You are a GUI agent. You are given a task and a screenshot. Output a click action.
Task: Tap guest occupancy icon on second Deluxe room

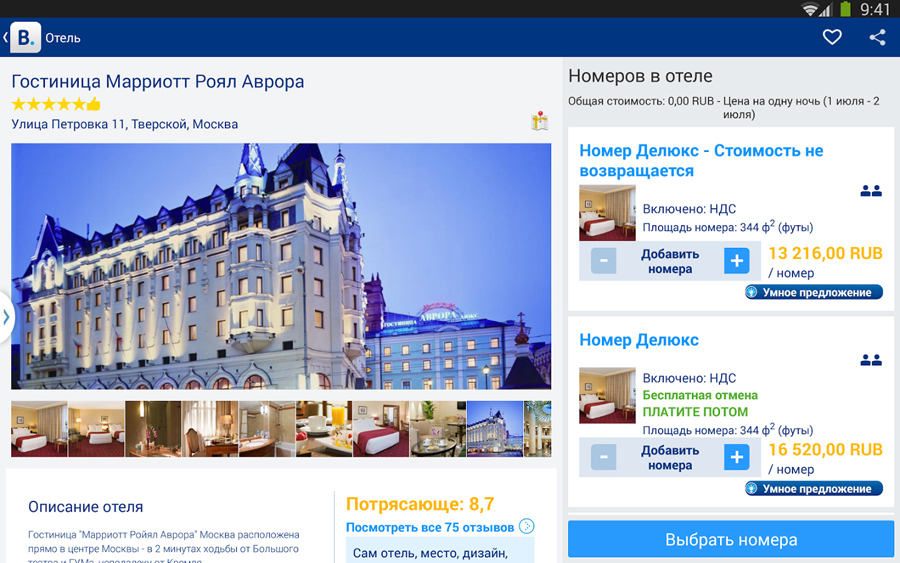871,360
